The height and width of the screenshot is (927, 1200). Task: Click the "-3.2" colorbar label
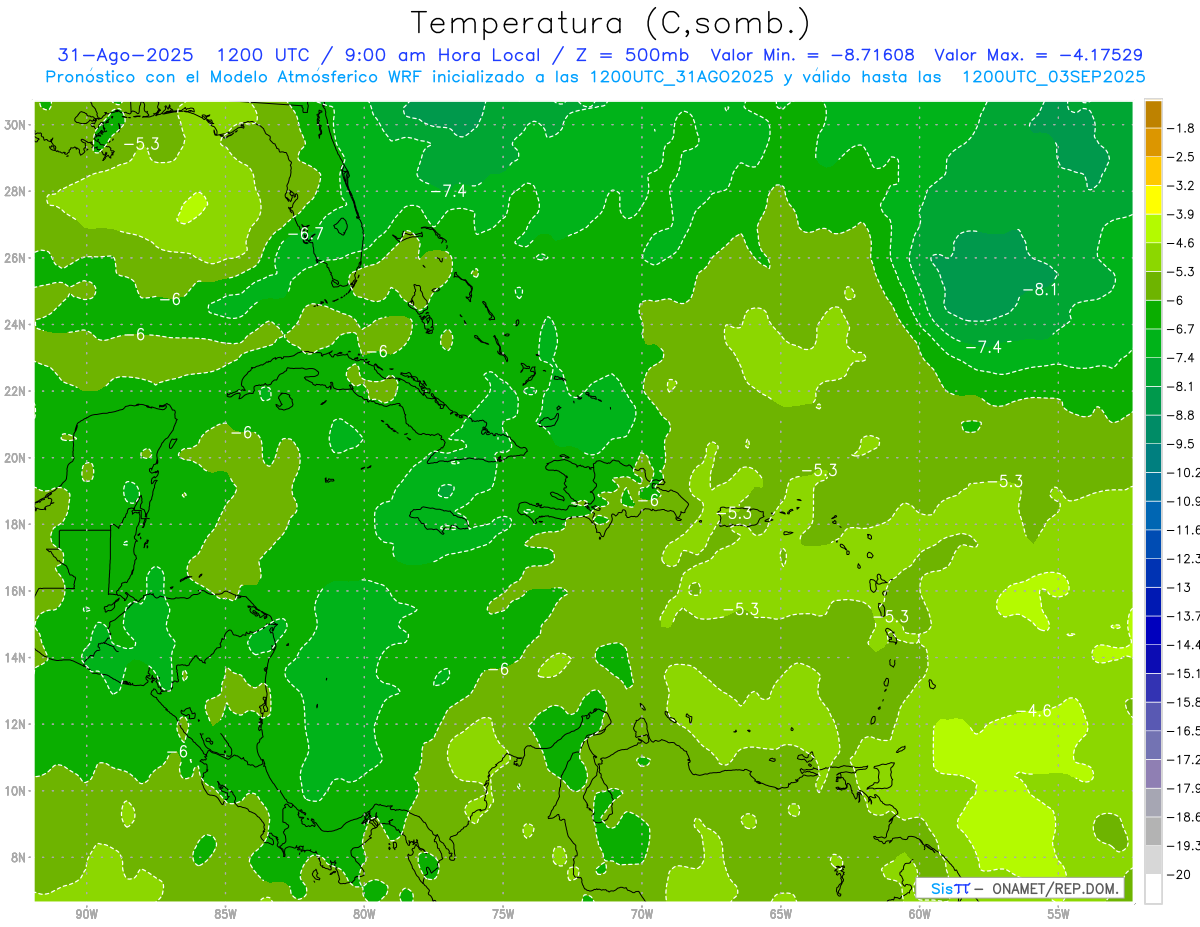(x=1182, y=186)
